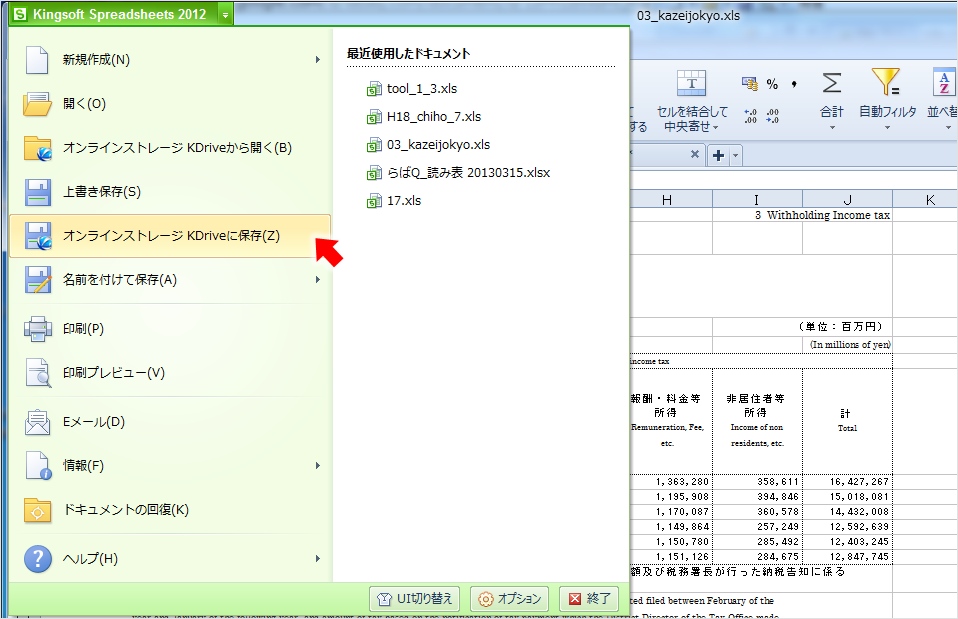The width and height of the screenshot is (958, 619).
Task: Open the 合計 dropdown arrow
Action: pos(832,128)
